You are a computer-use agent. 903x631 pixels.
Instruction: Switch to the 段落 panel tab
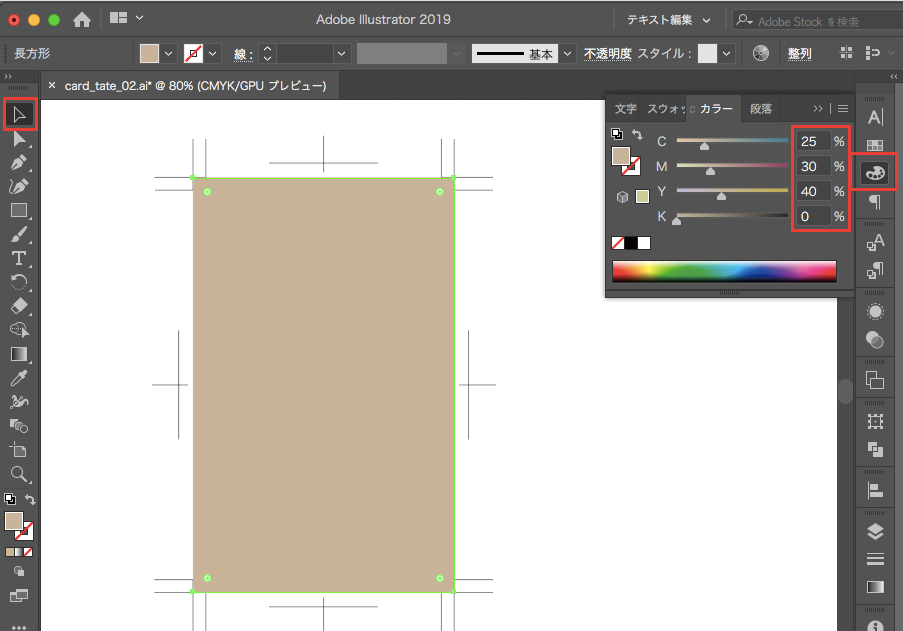[761, 109]
